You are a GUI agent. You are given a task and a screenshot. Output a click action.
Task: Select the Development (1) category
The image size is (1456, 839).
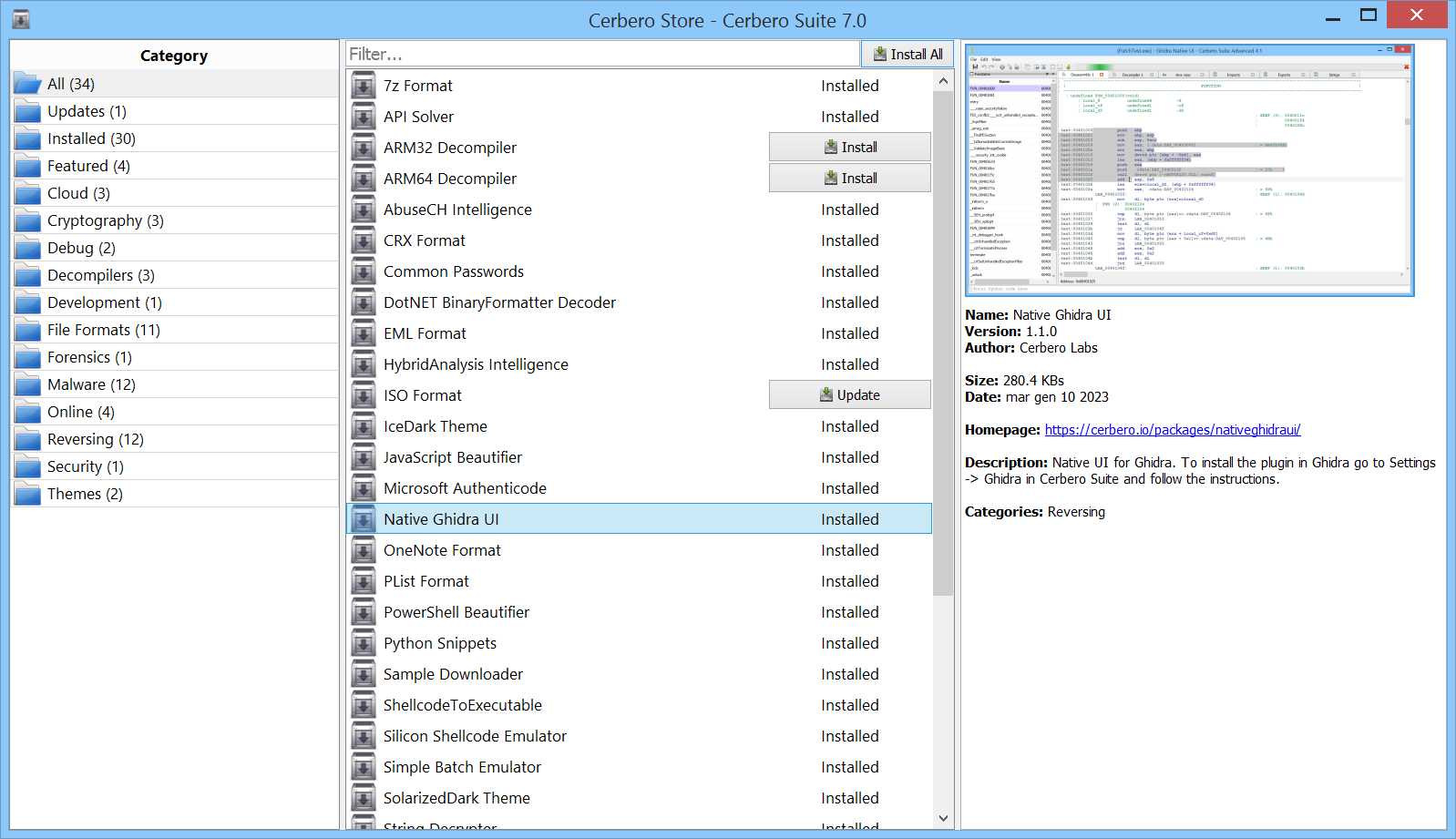pyautogui.click(x=174, y=302)
